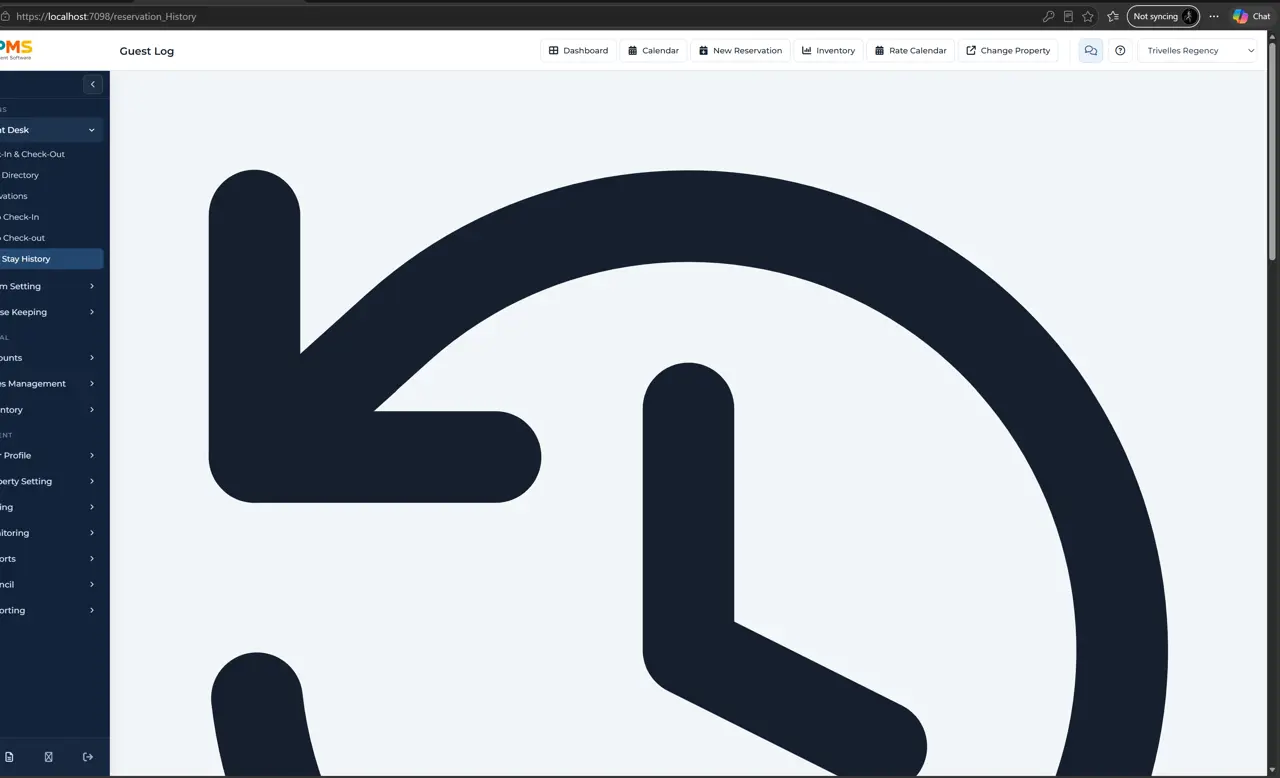Click the help question mark icon
The width and height of the screenshot is (1280, 778).
point(1120,51)
